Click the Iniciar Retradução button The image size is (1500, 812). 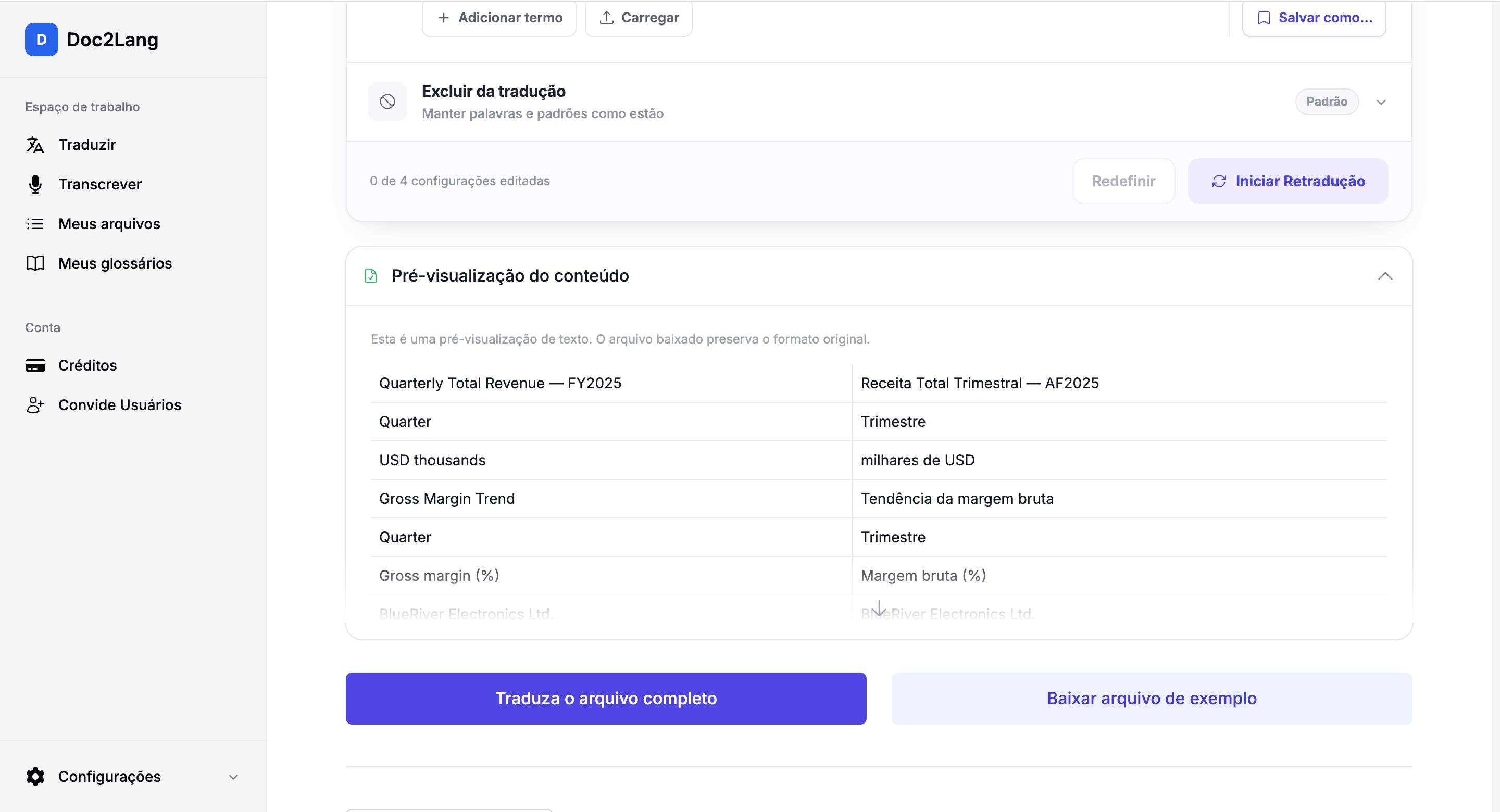[1287, 181]
